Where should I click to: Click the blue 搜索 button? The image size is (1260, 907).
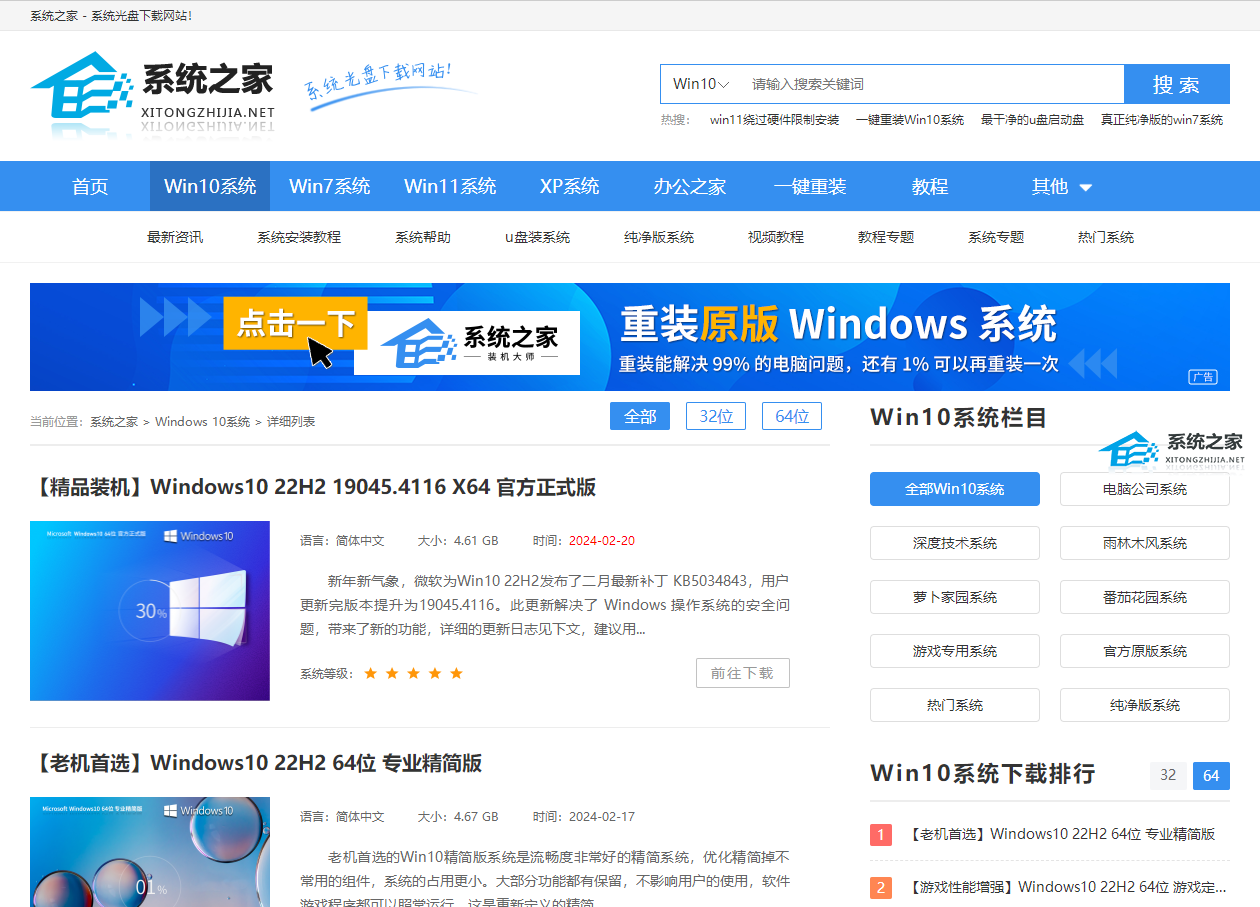pos(1176,84)
